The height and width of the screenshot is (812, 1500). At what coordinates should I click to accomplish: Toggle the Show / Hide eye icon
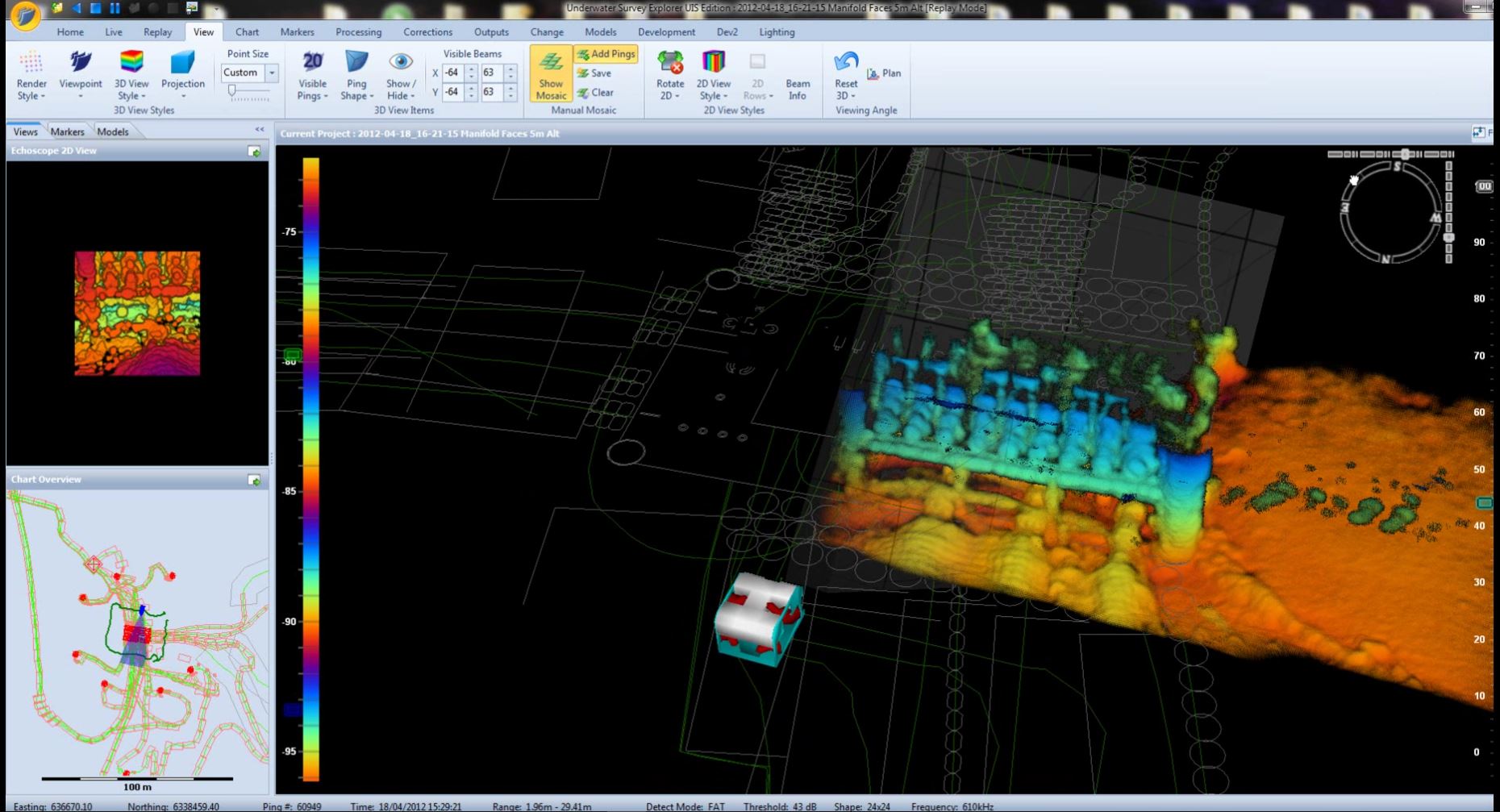pos(401,63)
